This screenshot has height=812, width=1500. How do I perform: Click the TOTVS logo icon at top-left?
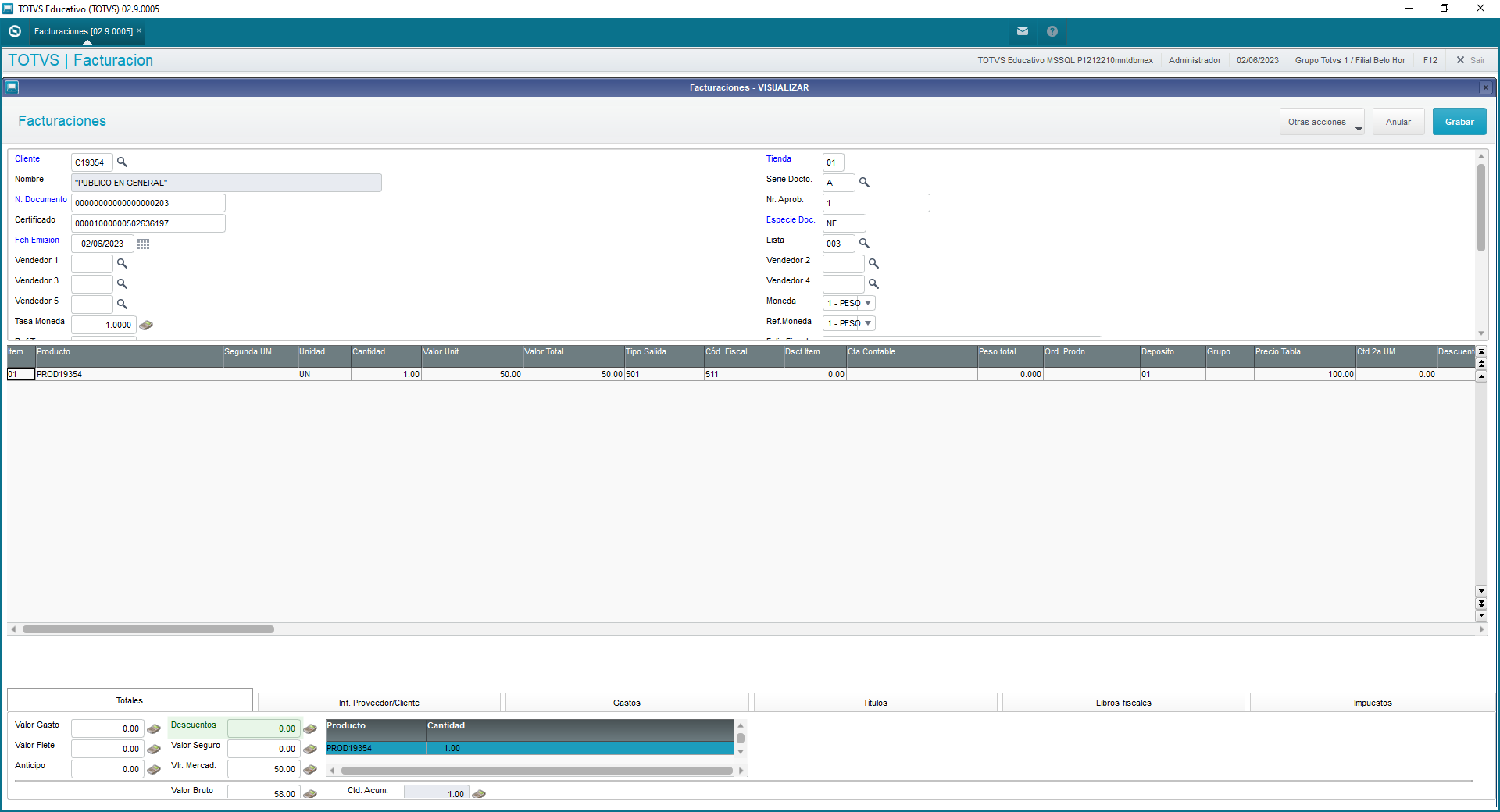coord(15,31)
